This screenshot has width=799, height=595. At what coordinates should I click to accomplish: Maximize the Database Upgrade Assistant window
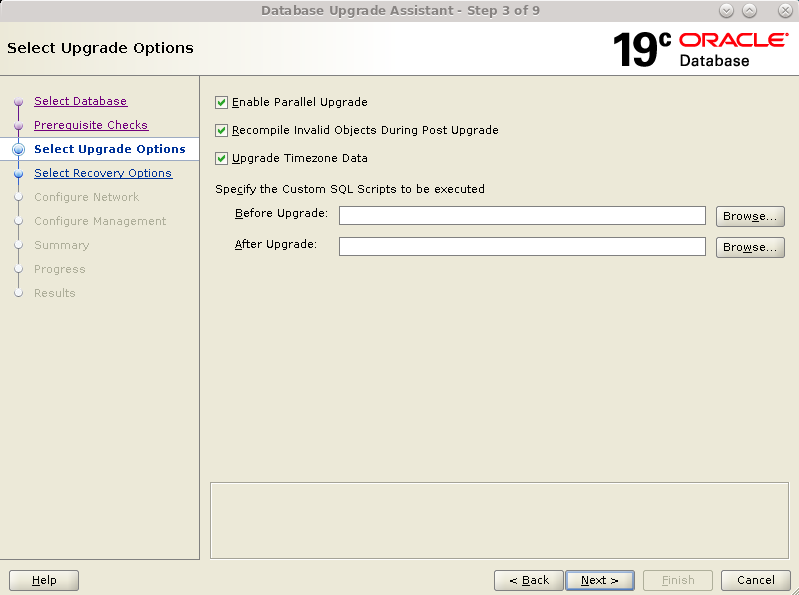pyautogui.click(x=749, y=11)
